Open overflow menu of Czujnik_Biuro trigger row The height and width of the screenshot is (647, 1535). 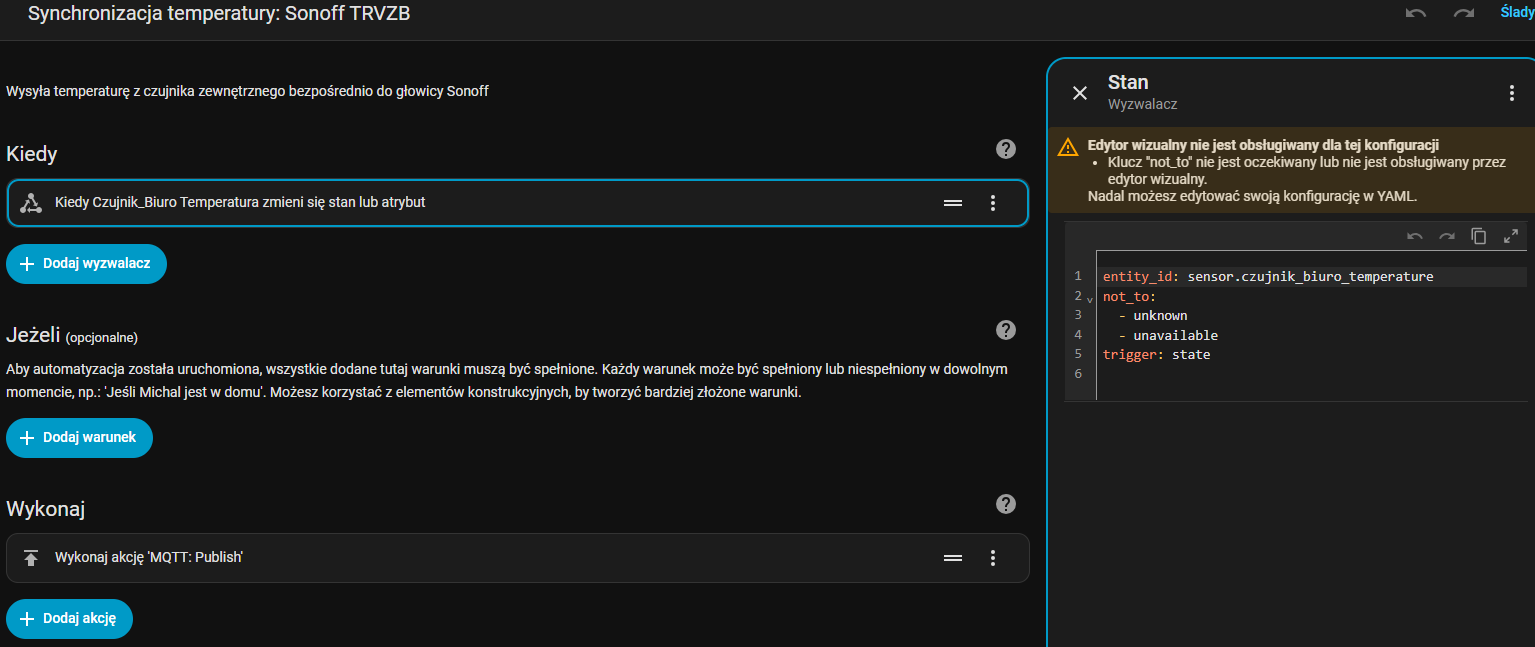point(993,203)
